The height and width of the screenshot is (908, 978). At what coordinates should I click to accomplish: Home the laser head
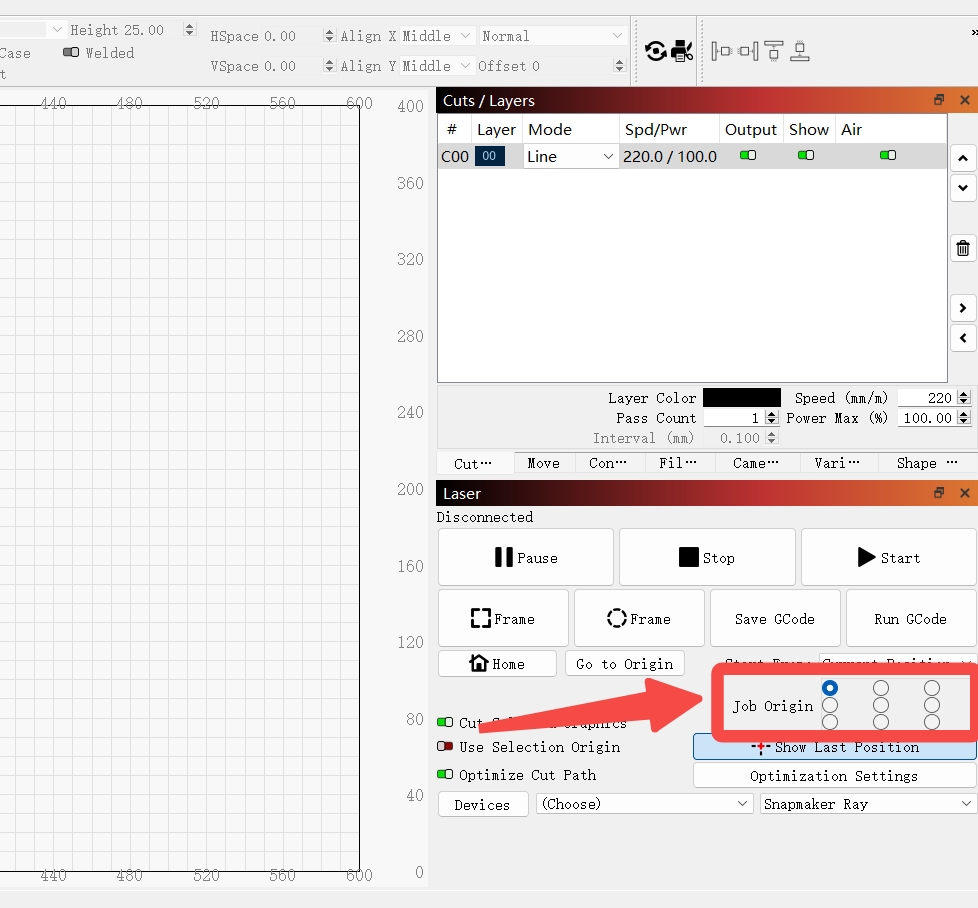click(x=497, y=664)
